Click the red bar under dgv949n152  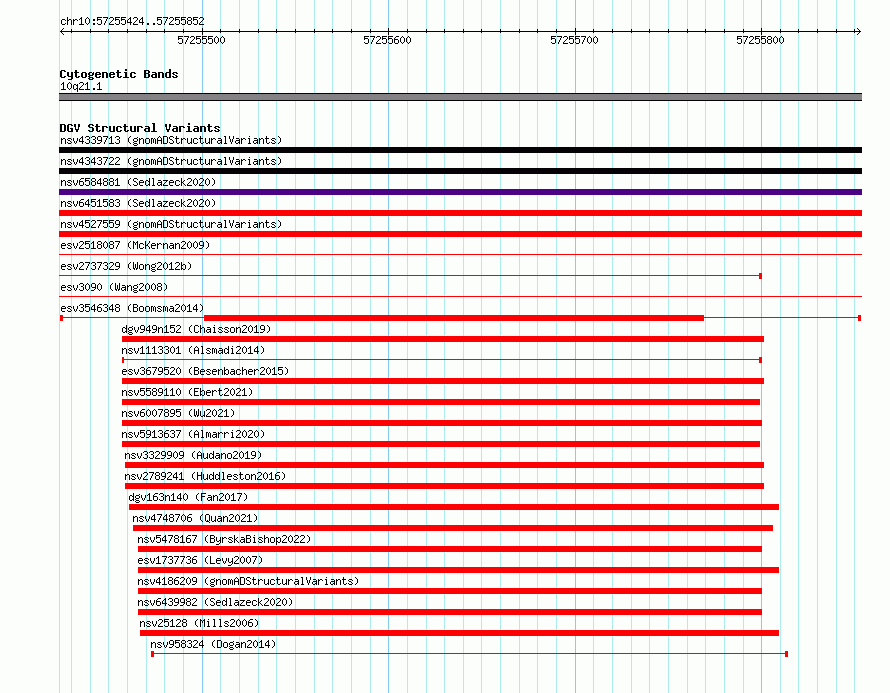(x=443, y=339)
